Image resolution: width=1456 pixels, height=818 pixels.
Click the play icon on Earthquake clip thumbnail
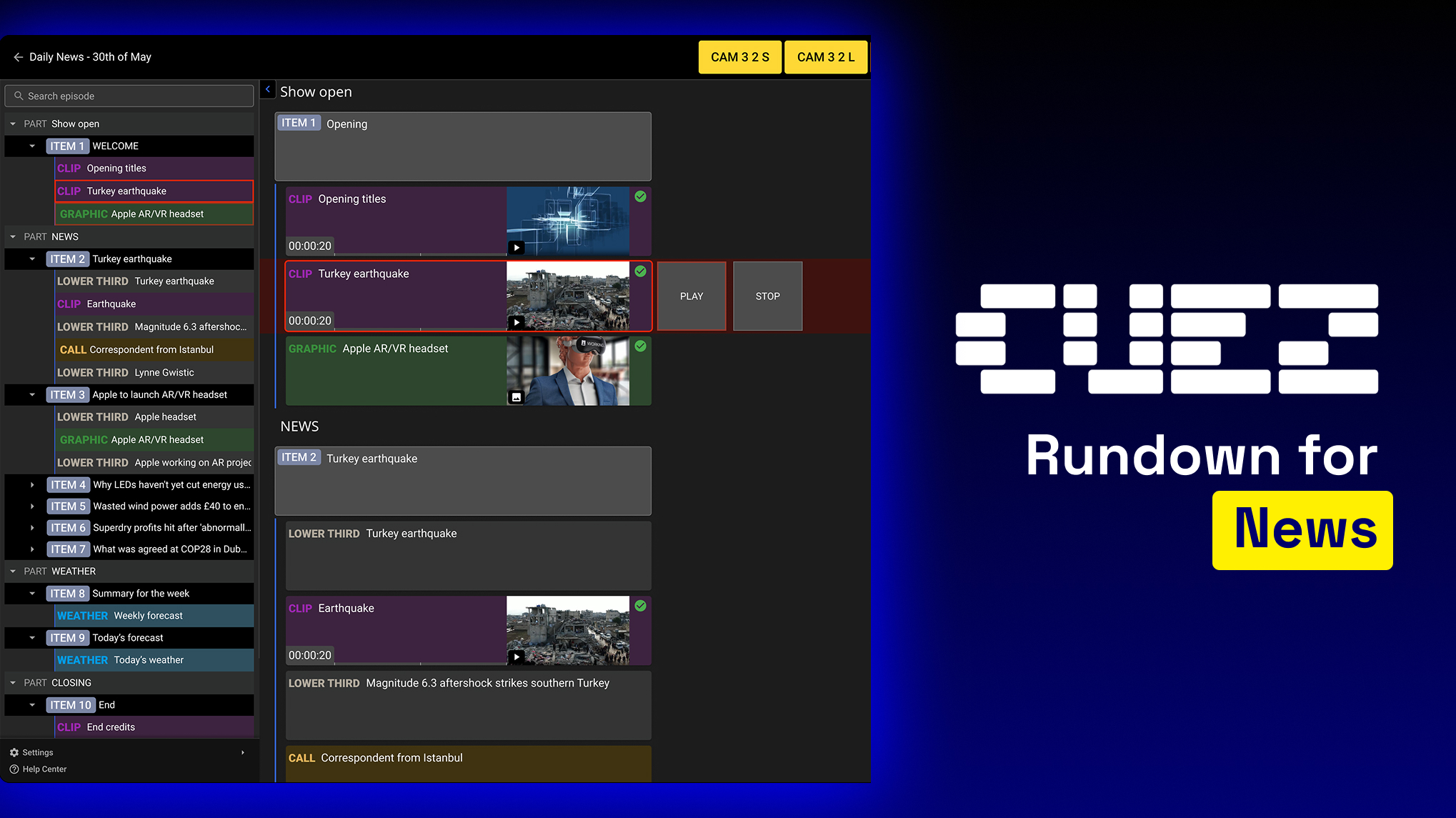click(517, 657)
